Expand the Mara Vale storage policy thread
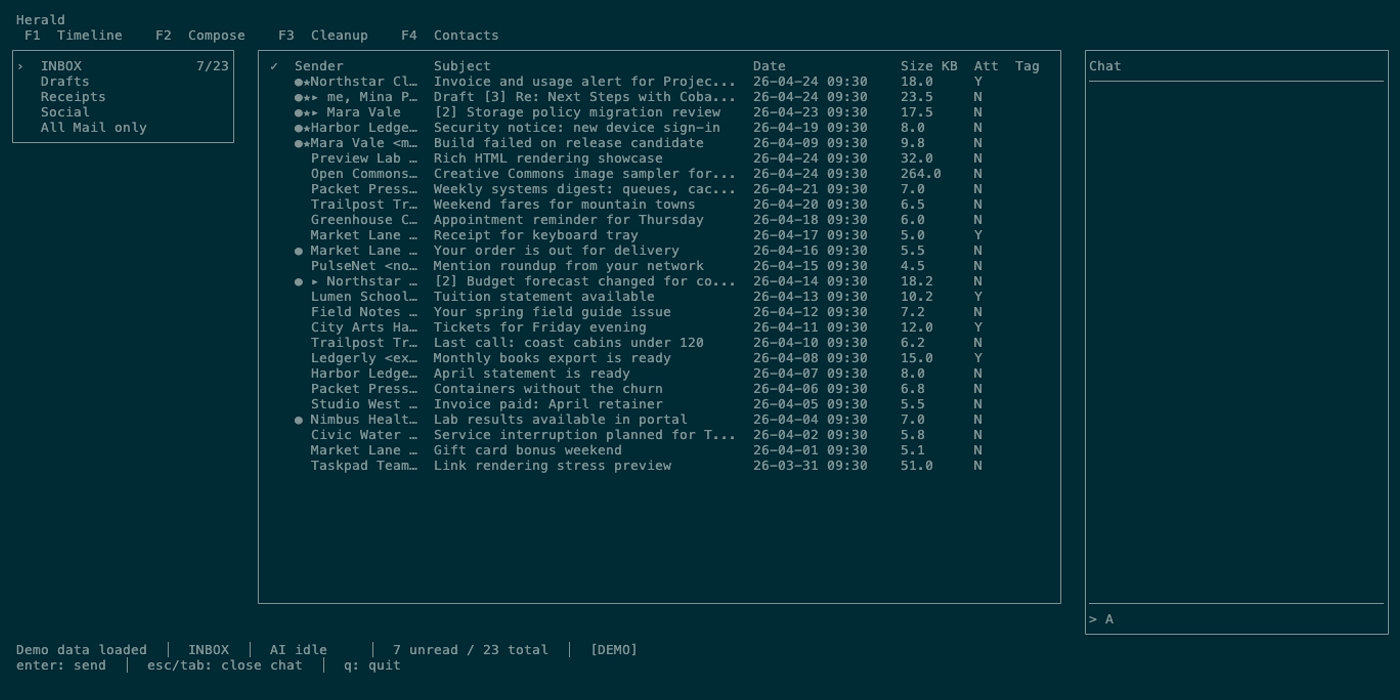This screenshot has width=1400, height=700. tap(315, 113)
